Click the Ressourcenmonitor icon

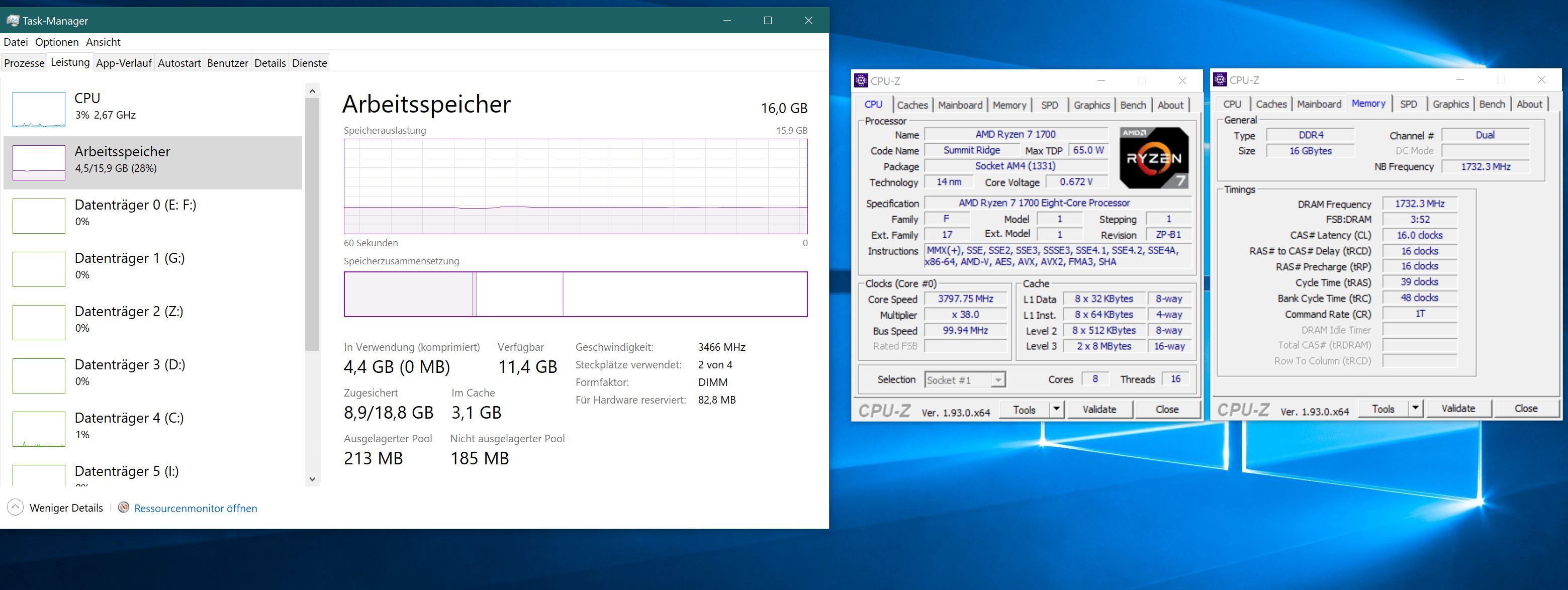coord(124,507)
